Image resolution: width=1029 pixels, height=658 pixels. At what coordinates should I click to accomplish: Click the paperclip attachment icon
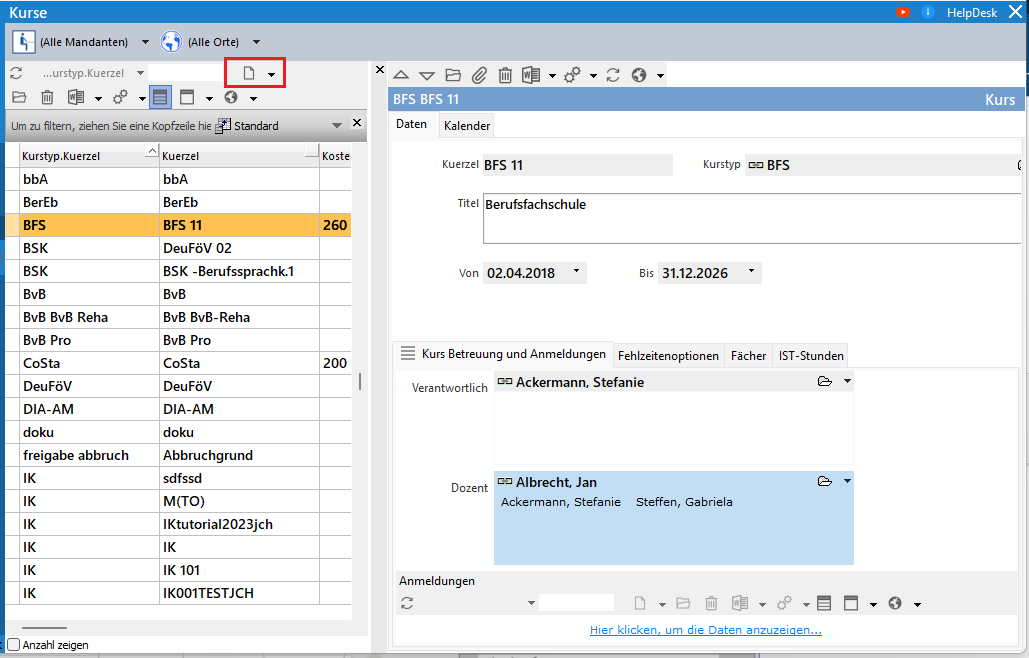coord(479,75)
